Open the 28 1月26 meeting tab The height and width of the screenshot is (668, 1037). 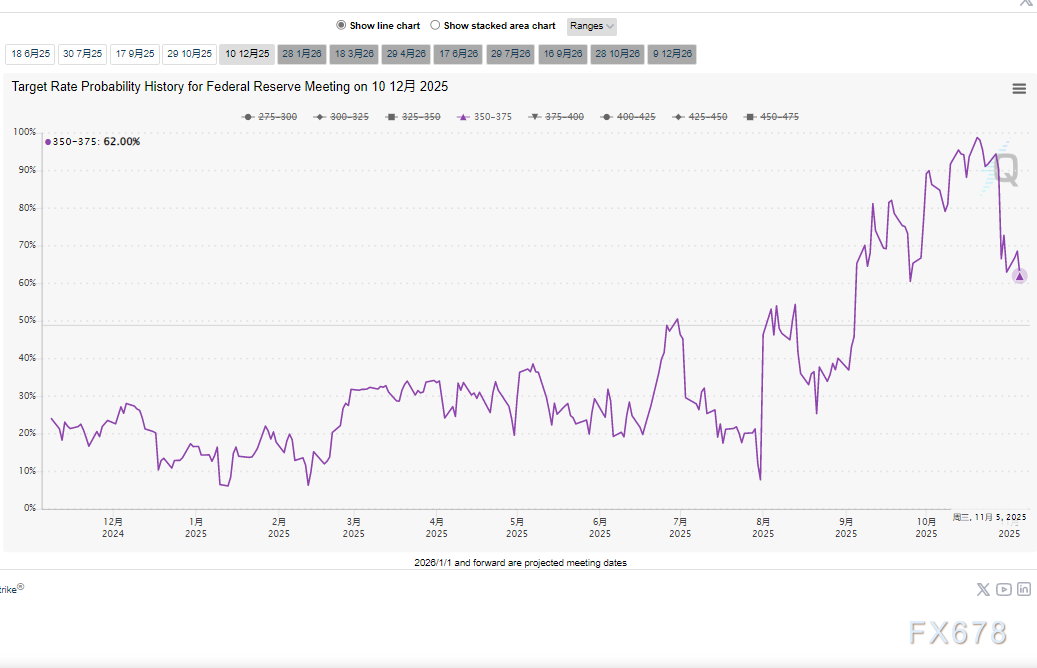click(x=301, y=54)
